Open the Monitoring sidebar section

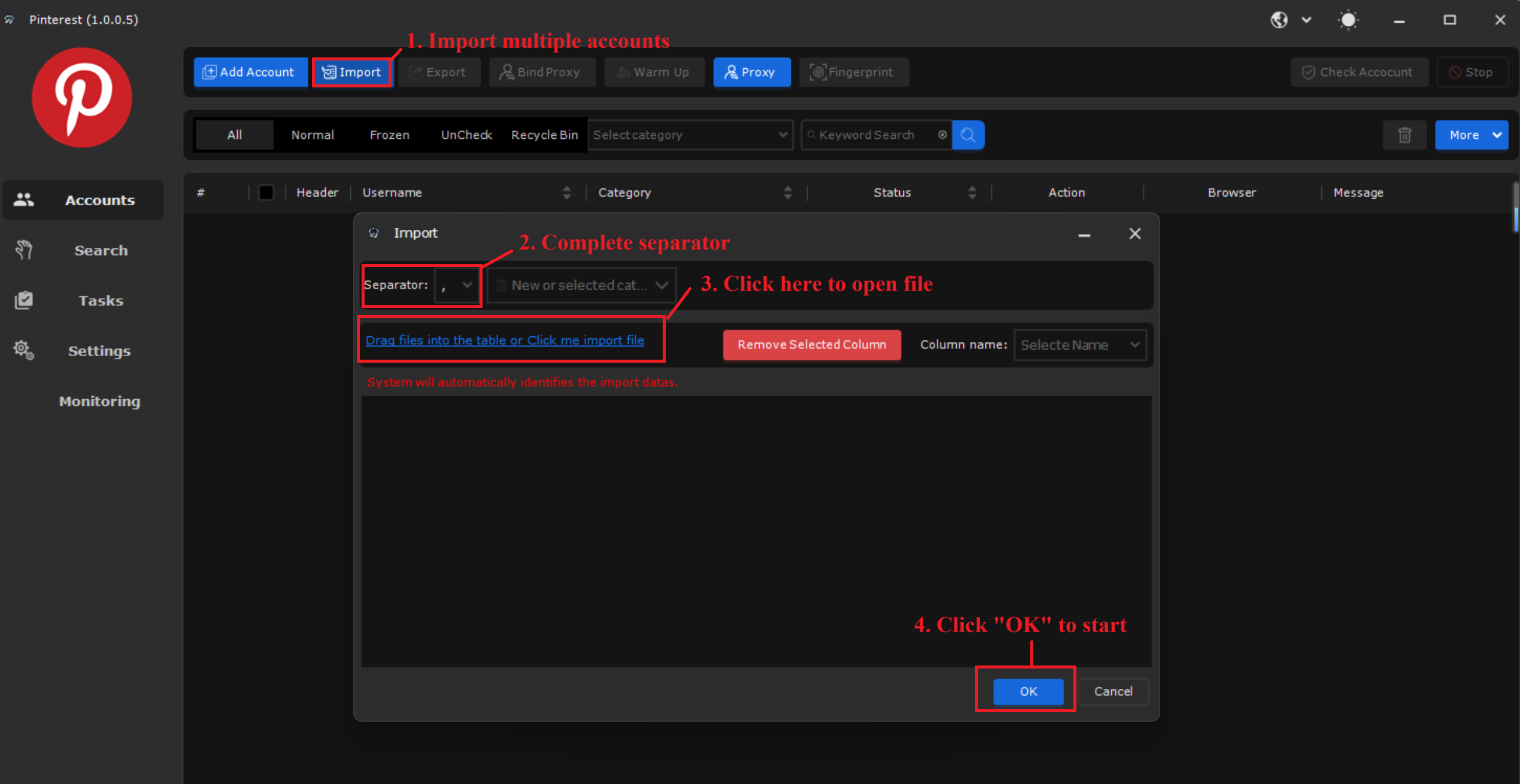[83, 401]
